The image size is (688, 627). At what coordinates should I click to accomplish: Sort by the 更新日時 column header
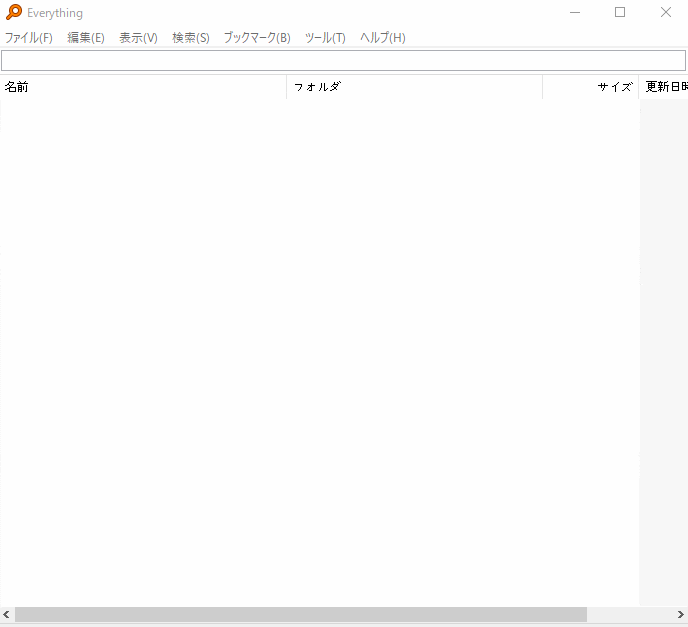click(x=663, y=87)
